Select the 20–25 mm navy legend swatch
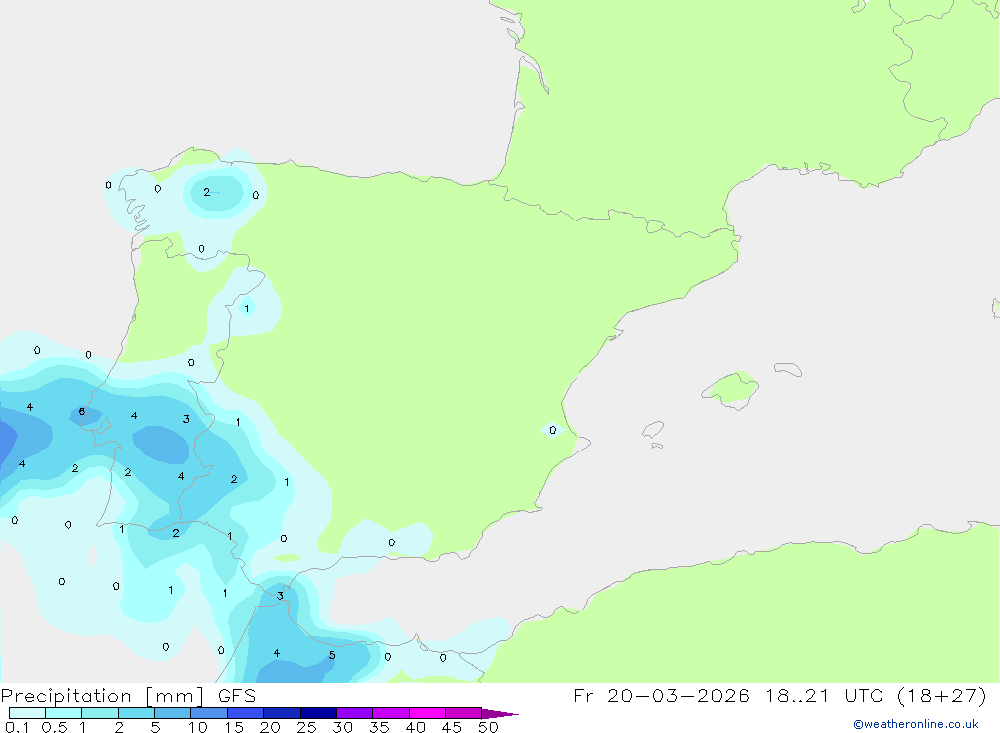The width and height of the screenshot is (1000, 733). click(x=281, y=713)
